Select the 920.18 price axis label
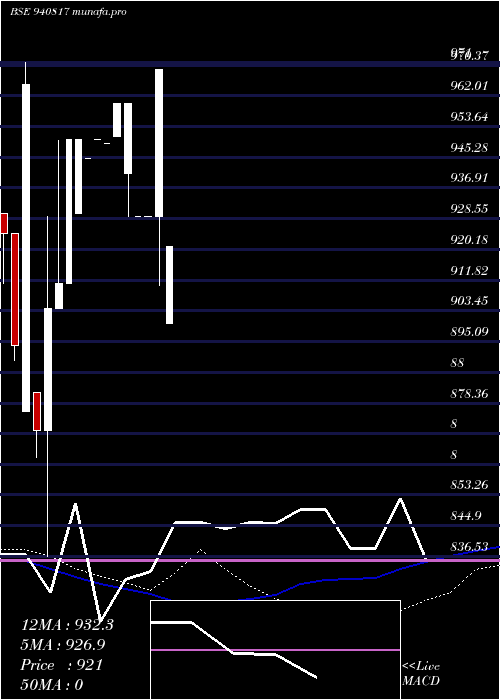The width and height of the screenshot is (500, 700). 469,240
